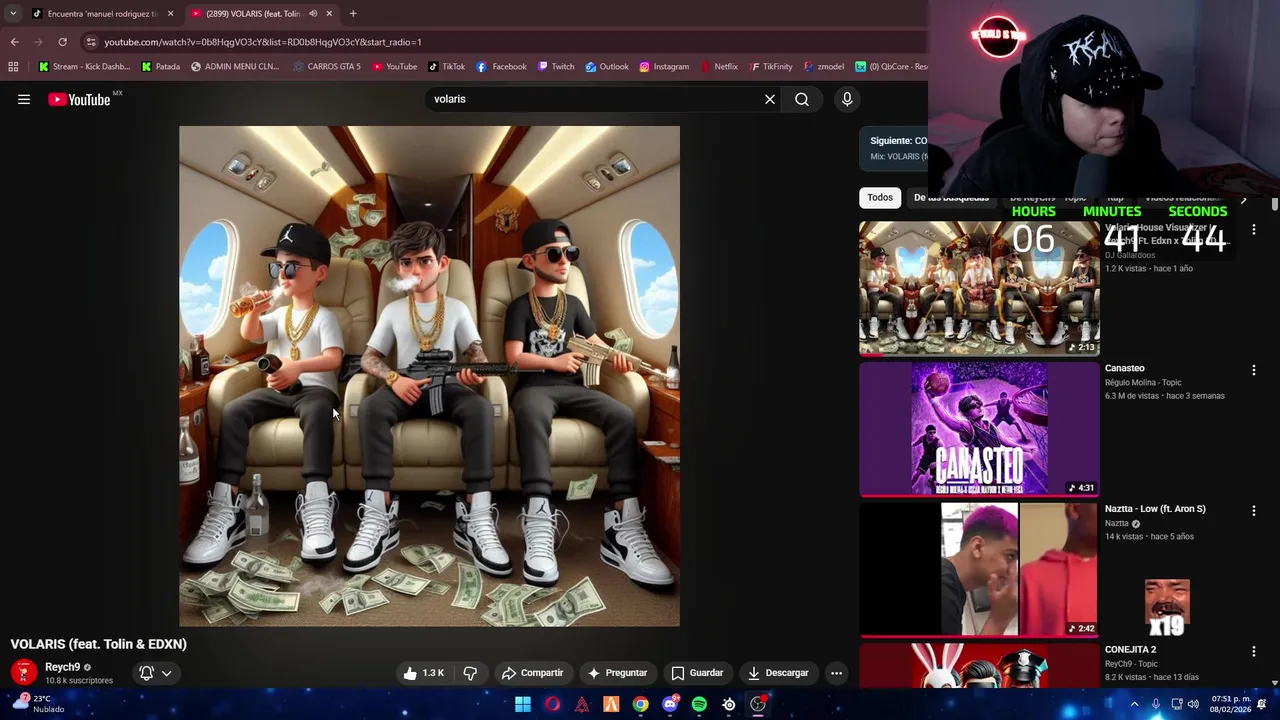Open the Canasteo video thumbnail

tap(979, 429)
